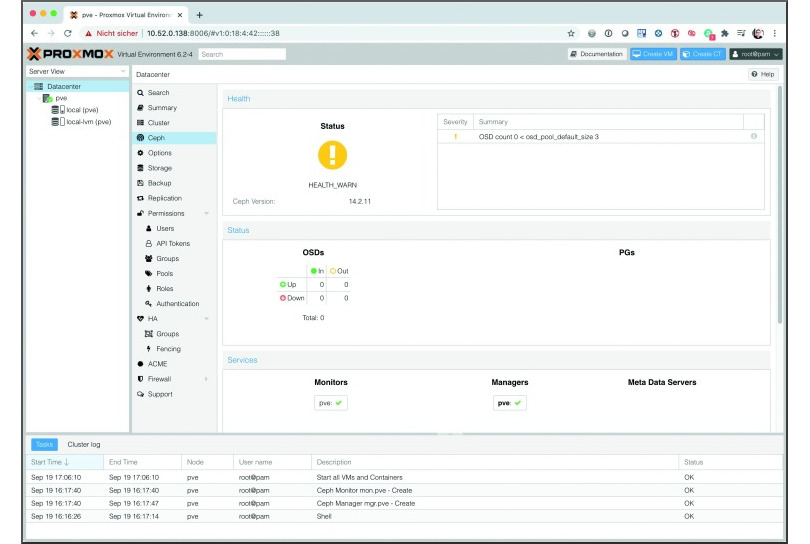Click the Replication icon in side menu
Viewport: 810px width, 544px height.
[141, 198]
